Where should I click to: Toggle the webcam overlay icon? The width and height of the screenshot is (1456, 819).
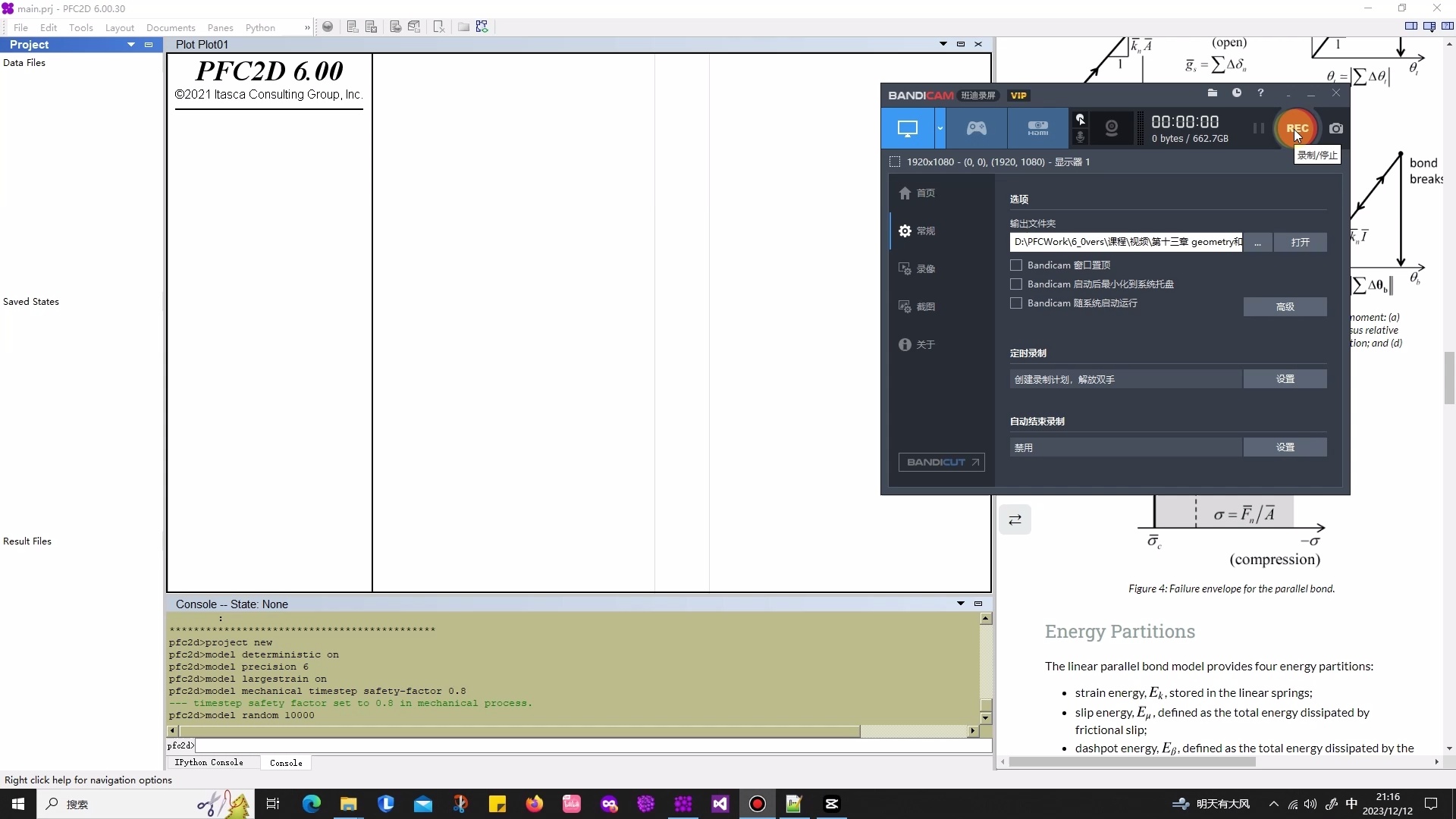[1111, 128]
